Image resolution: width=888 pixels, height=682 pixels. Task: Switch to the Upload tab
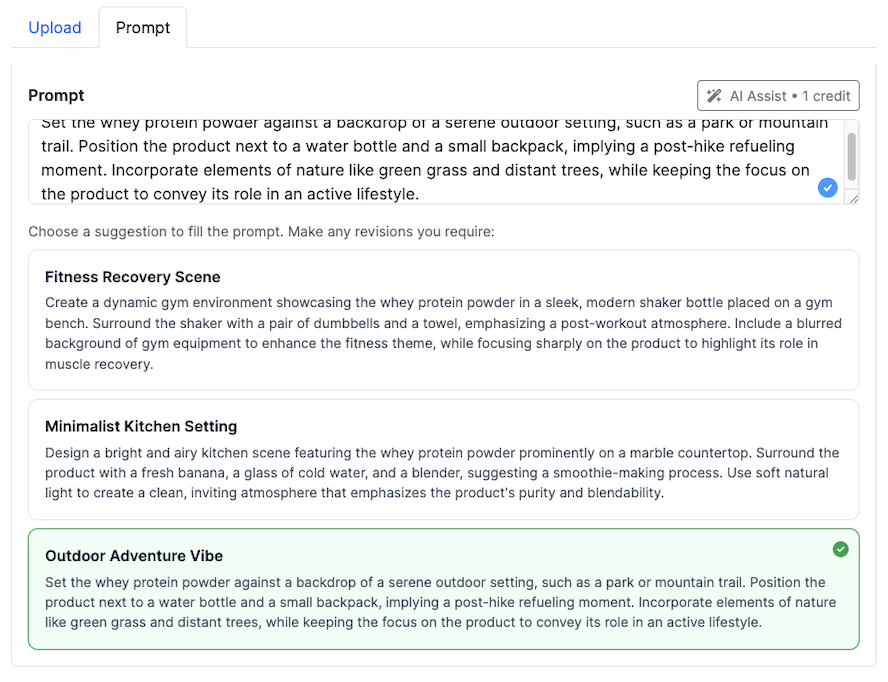(x=55, y=28)
